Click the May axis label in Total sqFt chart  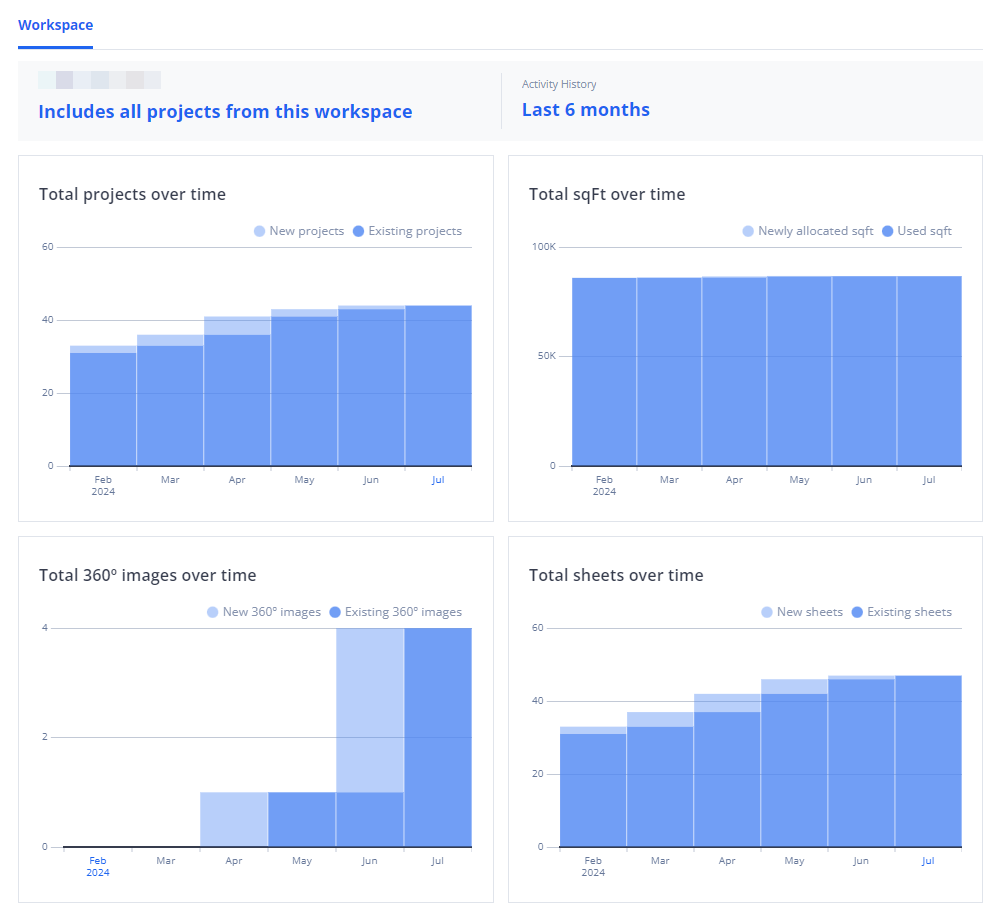point(799,480)
